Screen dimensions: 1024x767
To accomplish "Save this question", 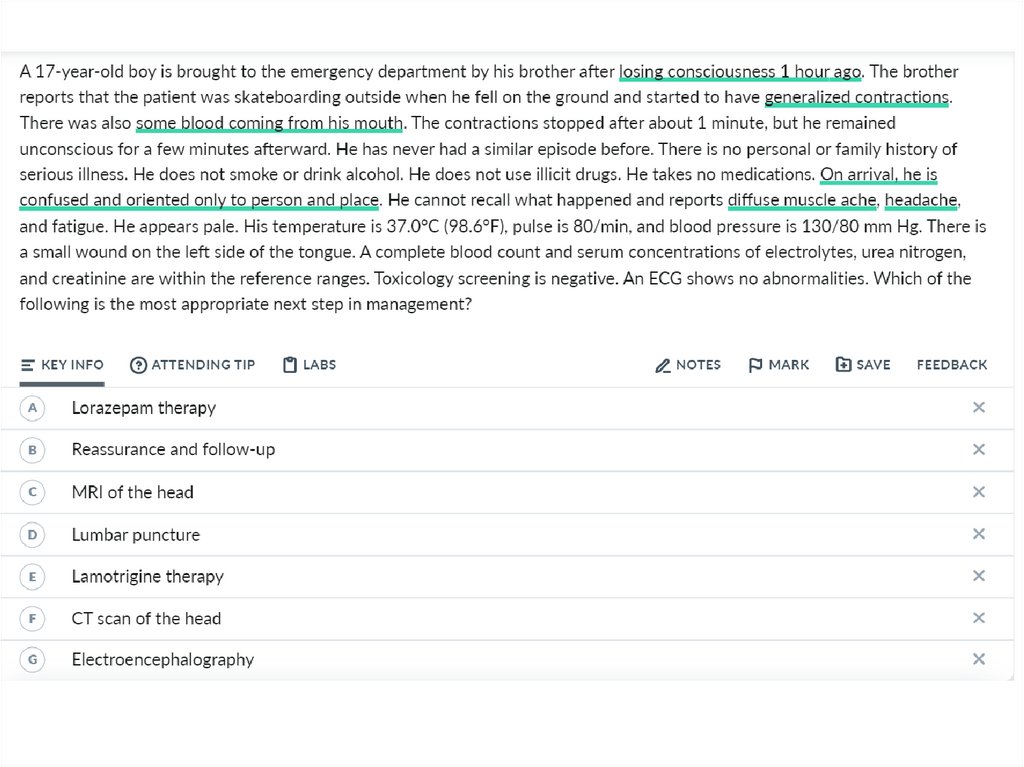I will tap(862, 365).
